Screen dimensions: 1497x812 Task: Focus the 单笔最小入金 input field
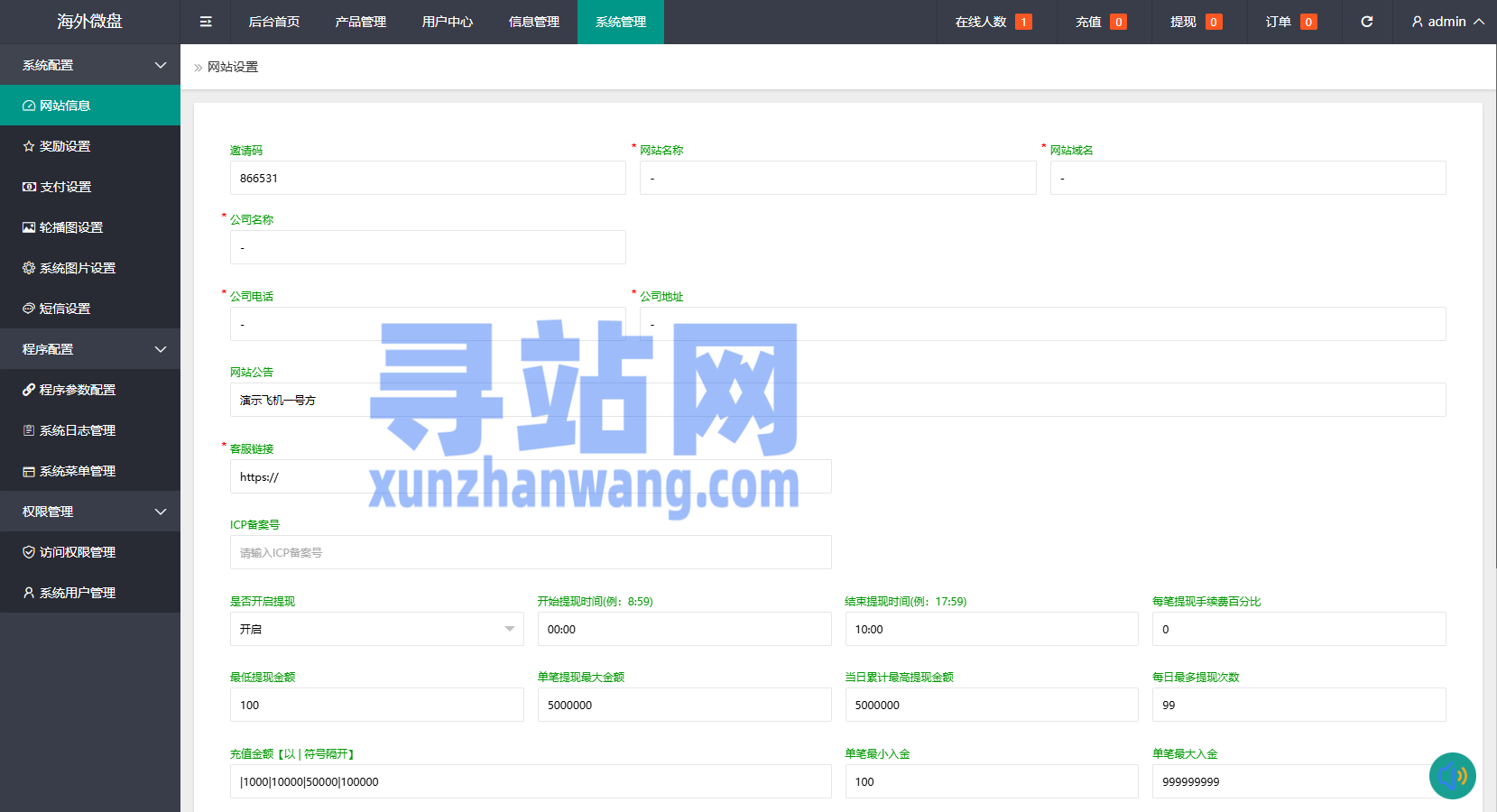click(x=992, y=781)
